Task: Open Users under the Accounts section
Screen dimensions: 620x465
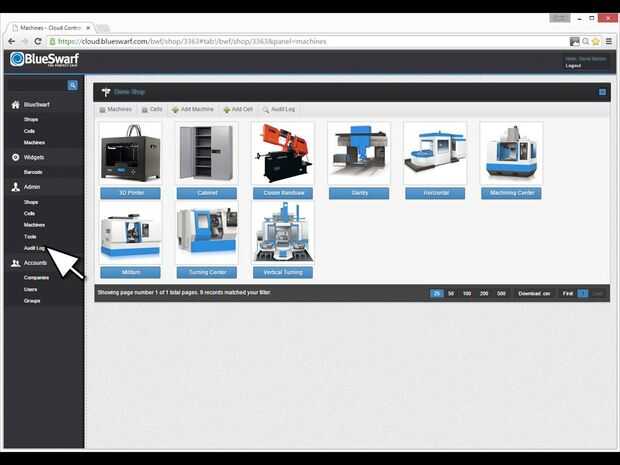Action: (30, 289)
